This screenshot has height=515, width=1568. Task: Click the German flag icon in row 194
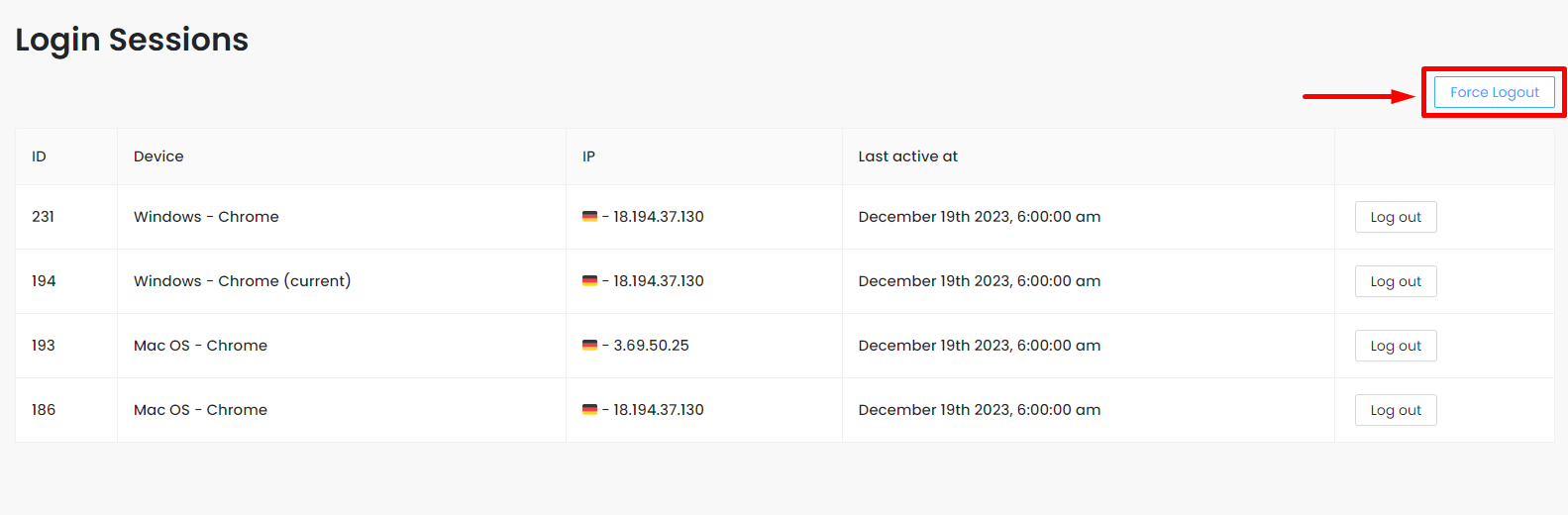[589, 280]
